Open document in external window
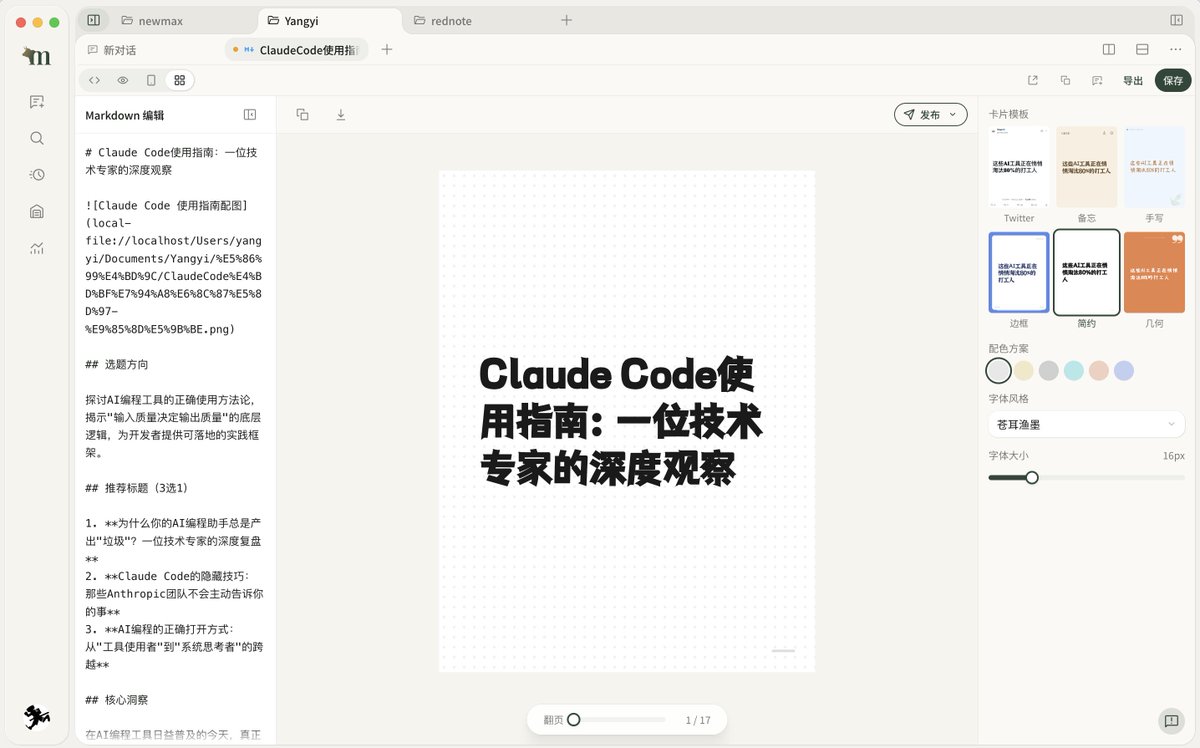 (x=1033, y=81)
